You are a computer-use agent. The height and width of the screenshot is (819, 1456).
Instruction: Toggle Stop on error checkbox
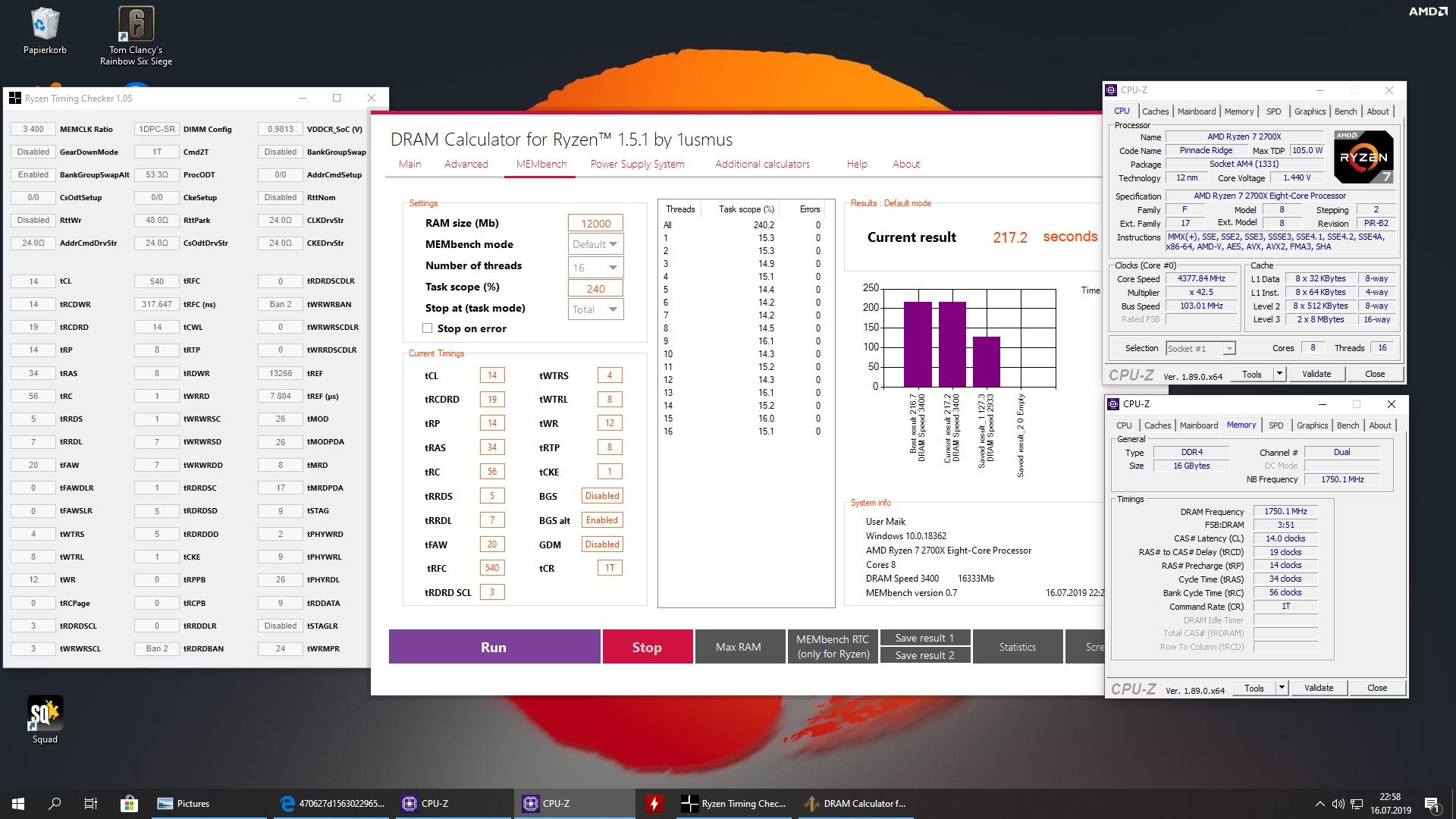click(x=427, y=328)
